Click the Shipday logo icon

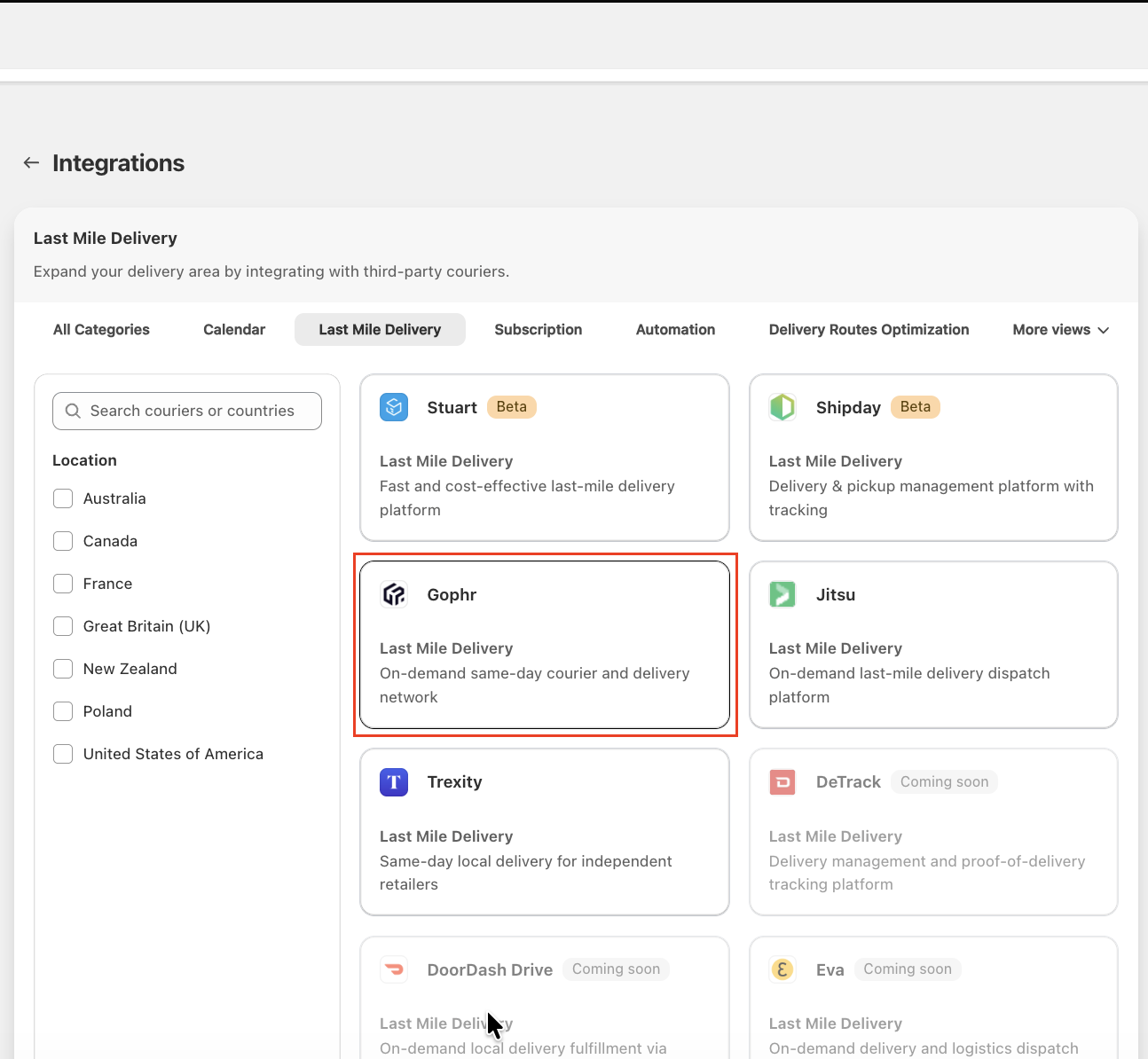click(x=782, y=407)
